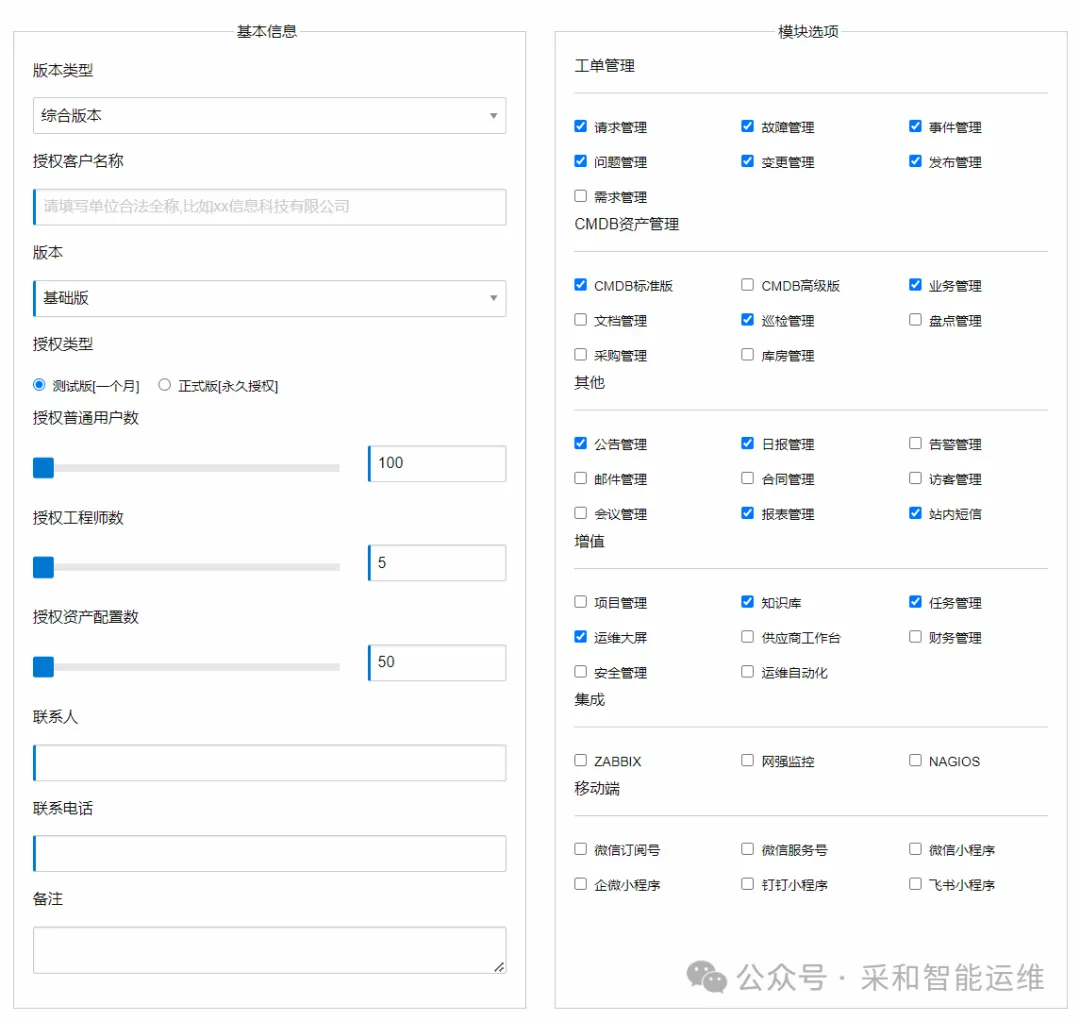The height and width of the screenshot is (1021, 1080).
Task: Enable the 安全管理 checkbox
Action: pyautogui.click(x=581, y=672)
